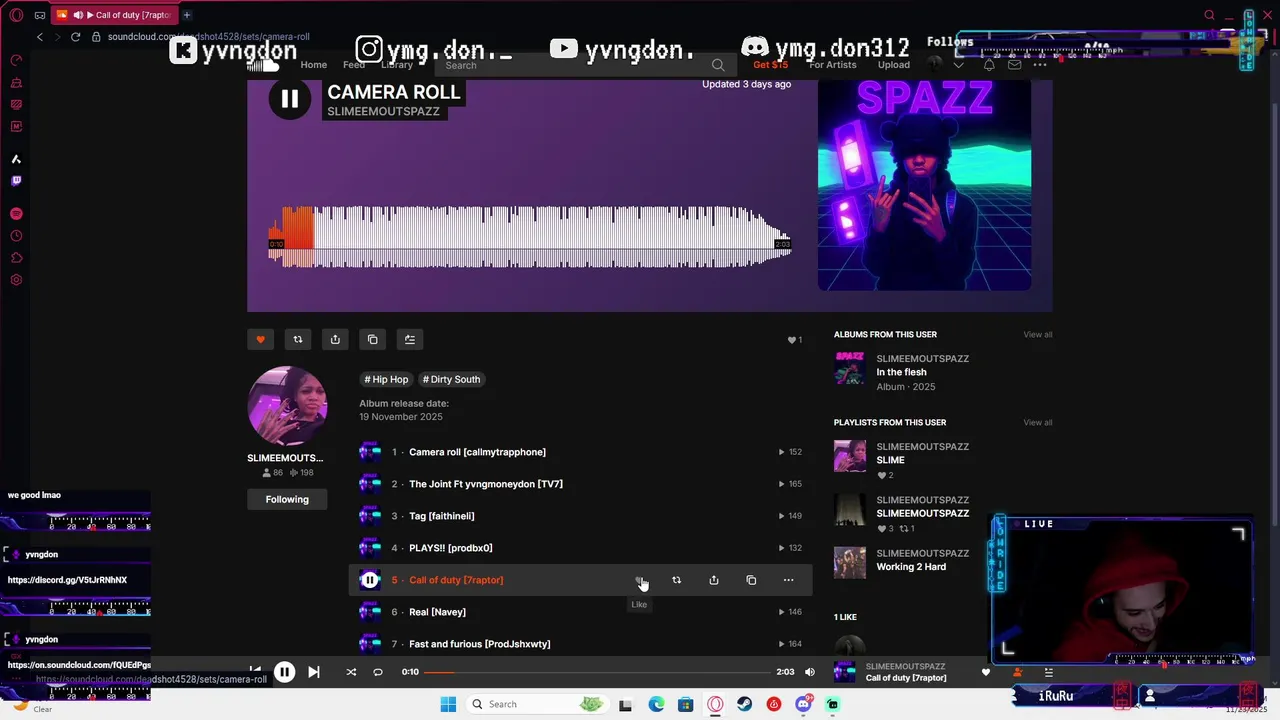Like the Call of duty [7raptor] track row
The width and height of the screenshot is (1280, 720).
(639, 580)
